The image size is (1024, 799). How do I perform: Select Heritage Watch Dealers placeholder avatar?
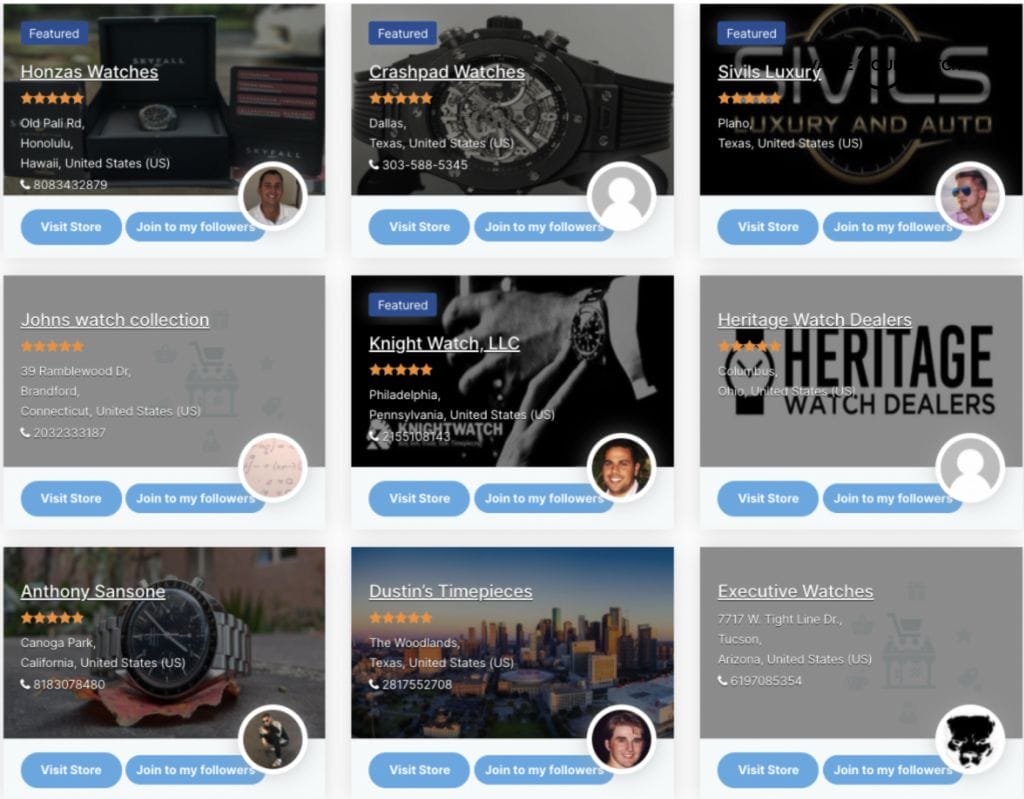click(x=970, y=467)
